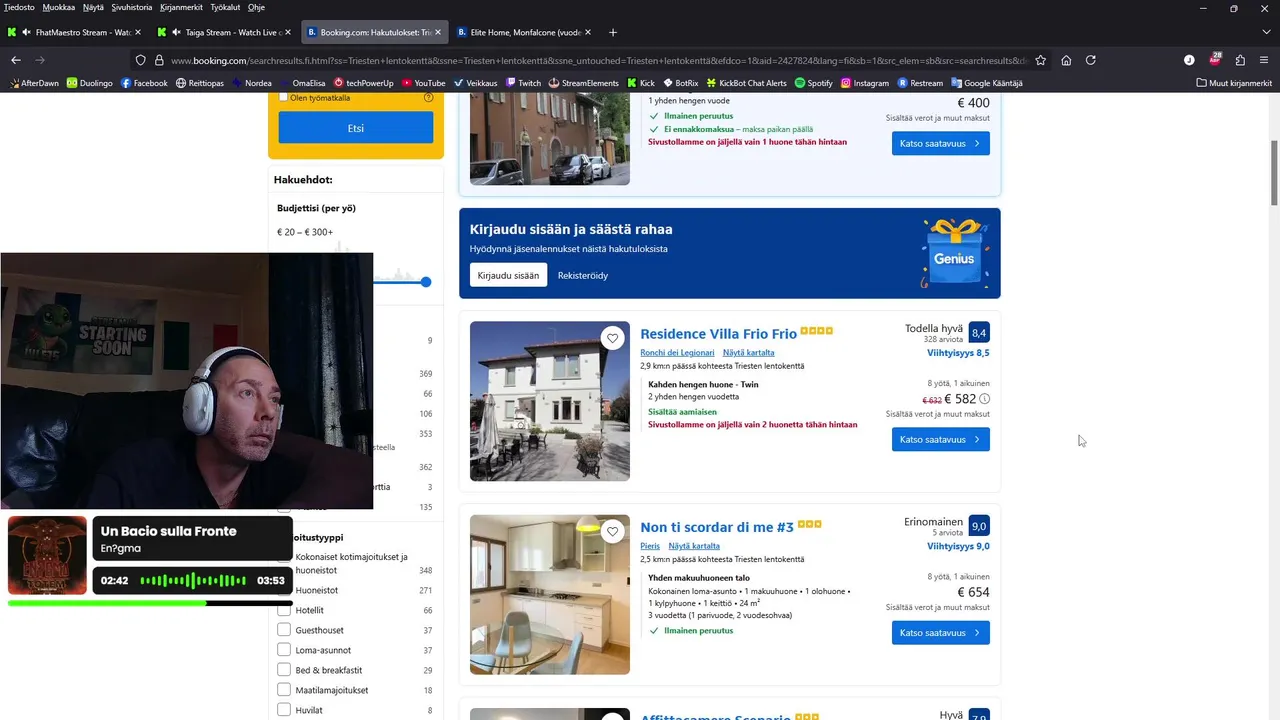Open the Facebook bookmark
Viewport: 1280px width, 720px height.
(x=144, y=83)
